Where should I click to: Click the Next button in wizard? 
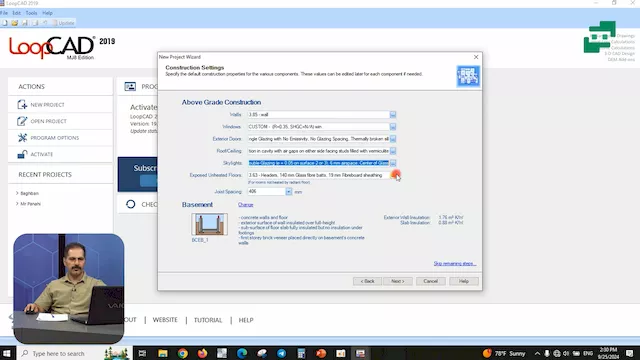pyautogui.click(x=398, y=281)
